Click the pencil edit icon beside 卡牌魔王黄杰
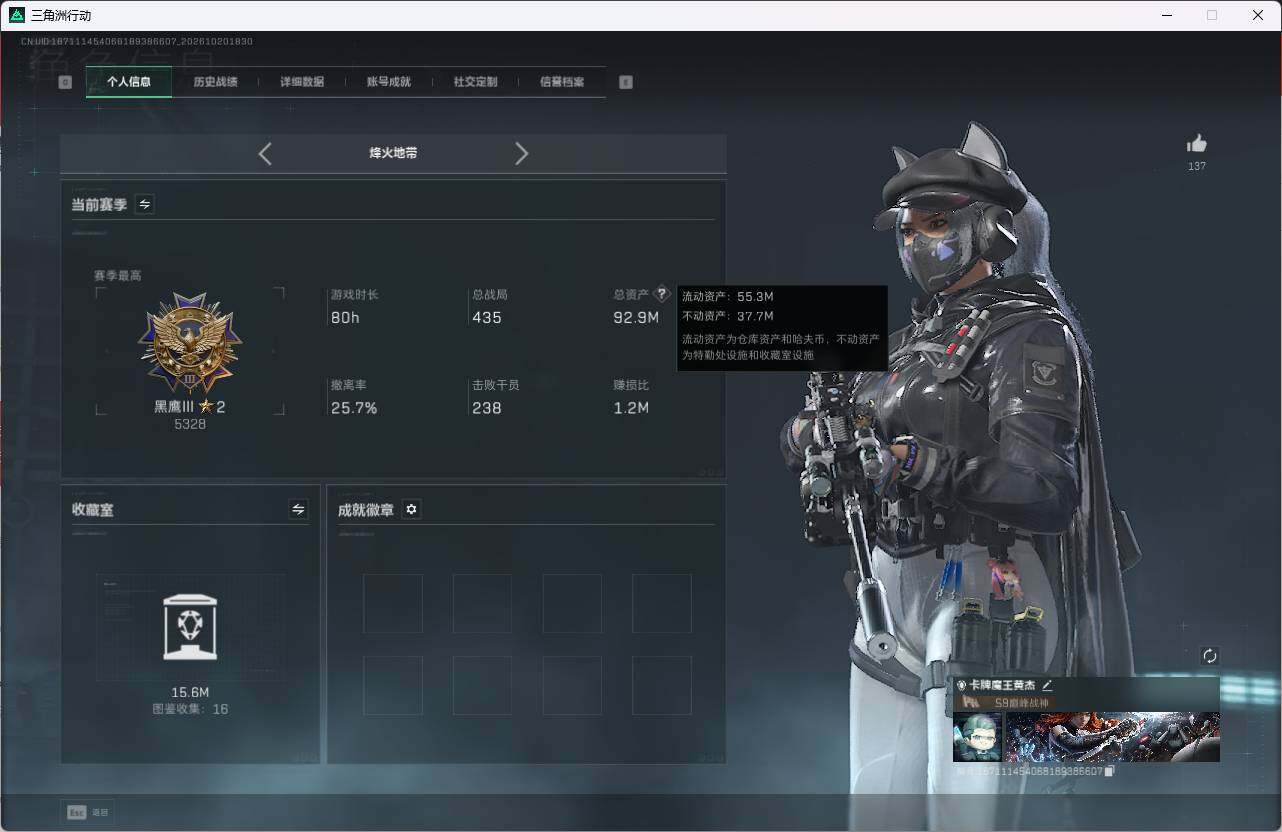 (1047, 685)
